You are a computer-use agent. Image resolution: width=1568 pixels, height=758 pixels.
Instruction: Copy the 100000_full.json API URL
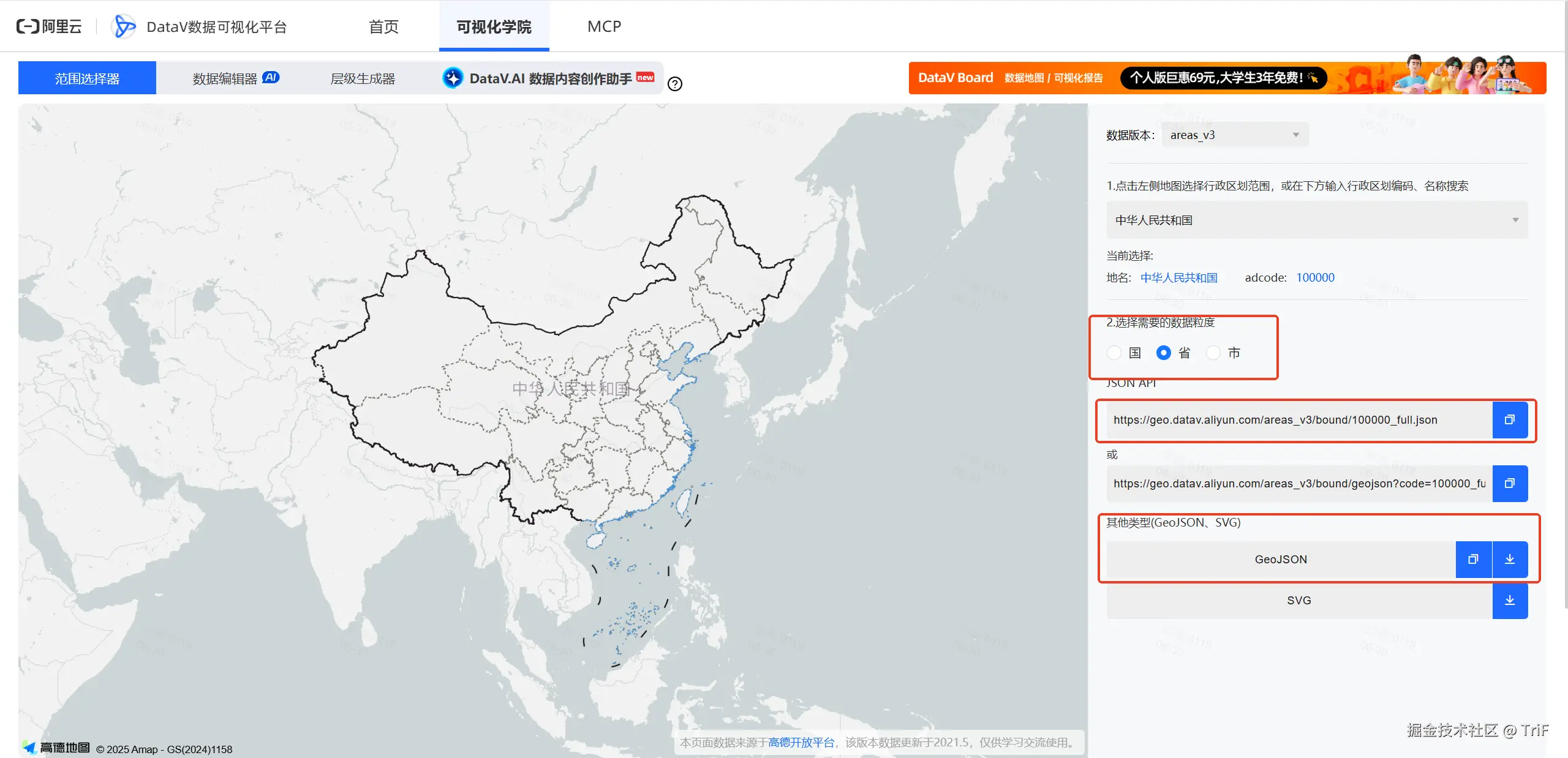tap(1509, 420)
